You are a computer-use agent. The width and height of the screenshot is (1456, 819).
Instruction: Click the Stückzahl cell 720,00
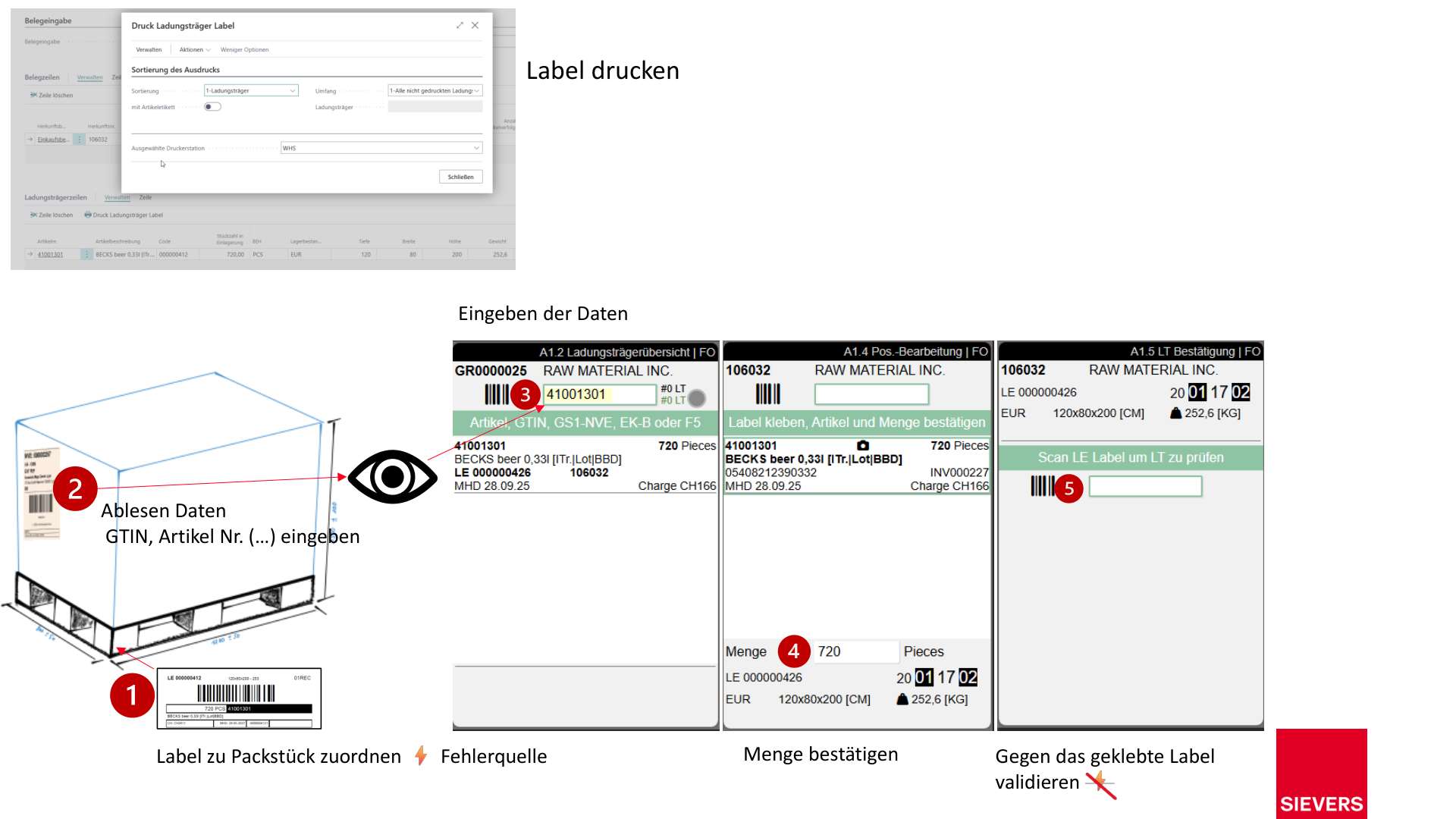point(235,255)
